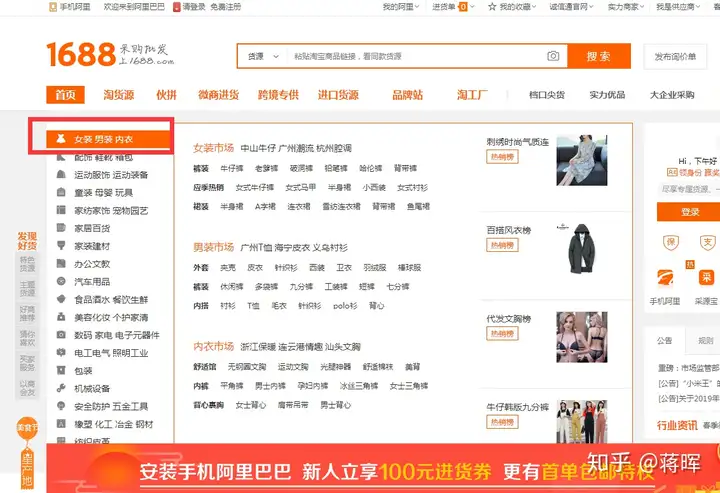Switch to the 规则 tab
Image resolution: width=720 pixels, height=493 pixels.
coord(705,340)
